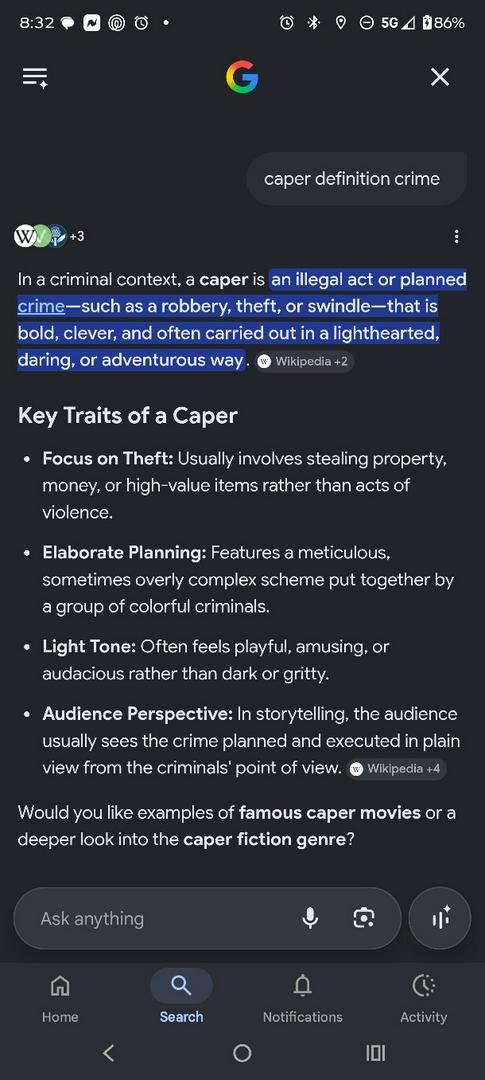Tap the caper definition crime query bubble

coord(356,179)
